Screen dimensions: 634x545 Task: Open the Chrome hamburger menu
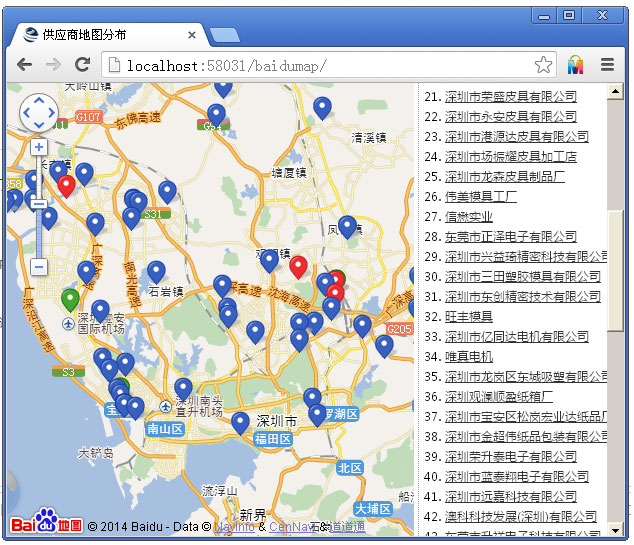click(x=607, y=65)
